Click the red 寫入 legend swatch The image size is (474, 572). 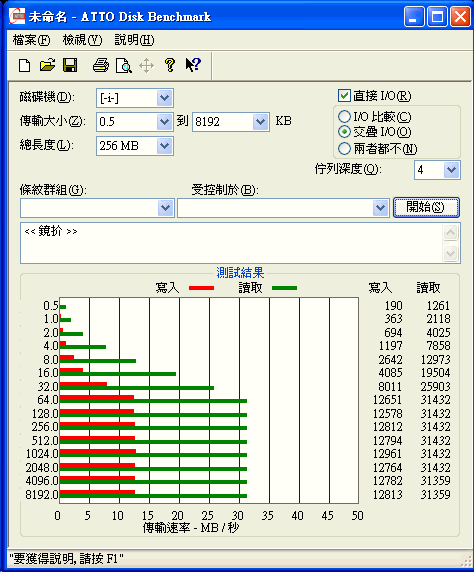(x=201, y=288)
